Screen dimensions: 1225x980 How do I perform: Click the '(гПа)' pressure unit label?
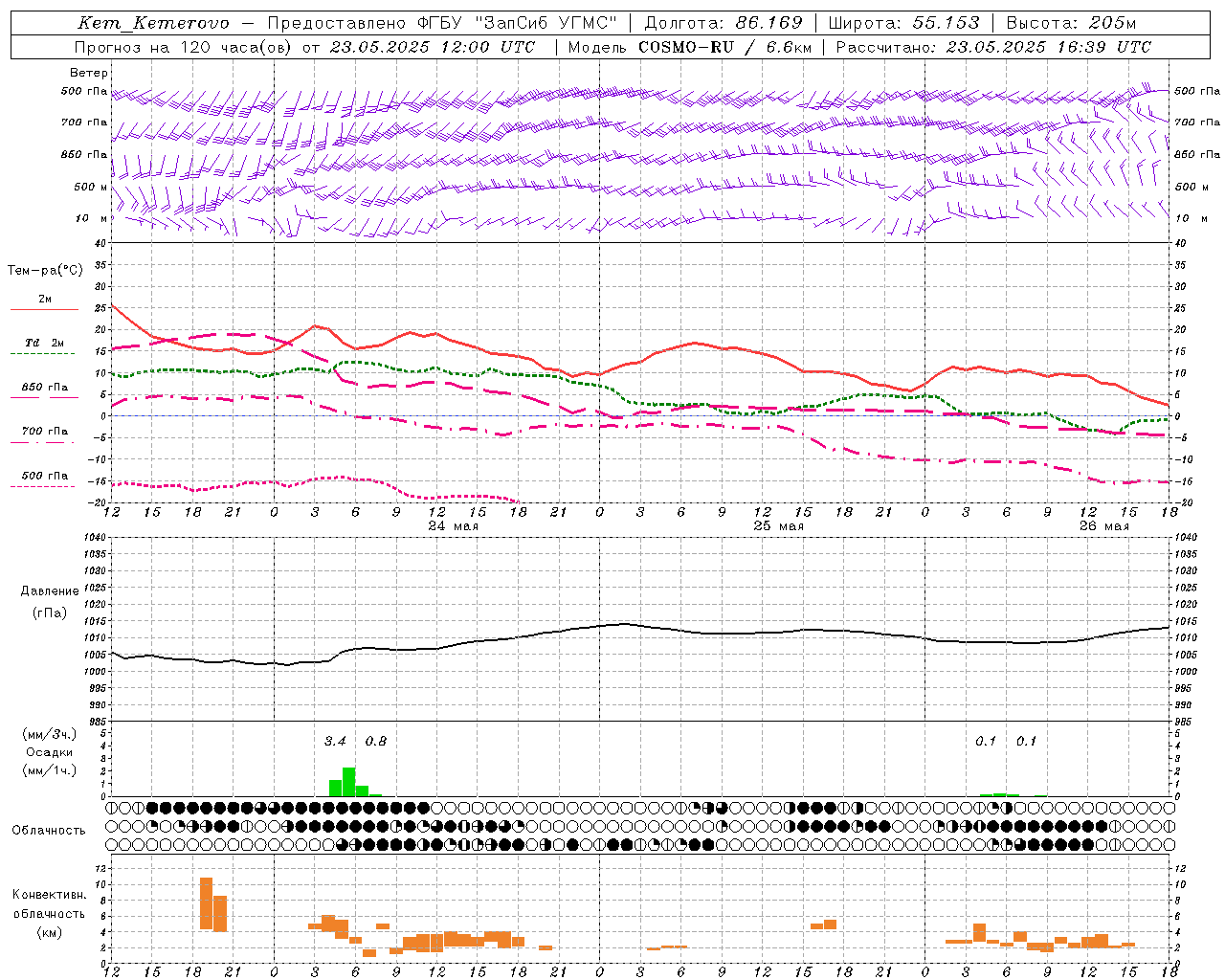50,613
